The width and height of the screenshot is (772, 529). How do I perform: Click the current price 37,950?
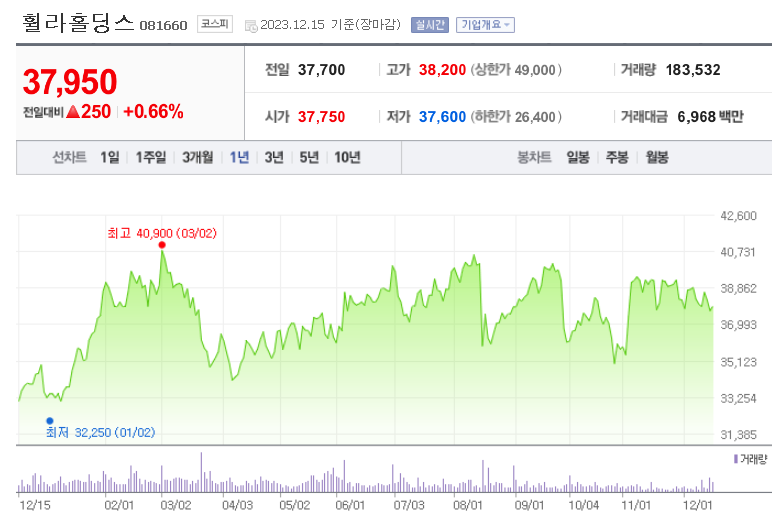[70, 82]
